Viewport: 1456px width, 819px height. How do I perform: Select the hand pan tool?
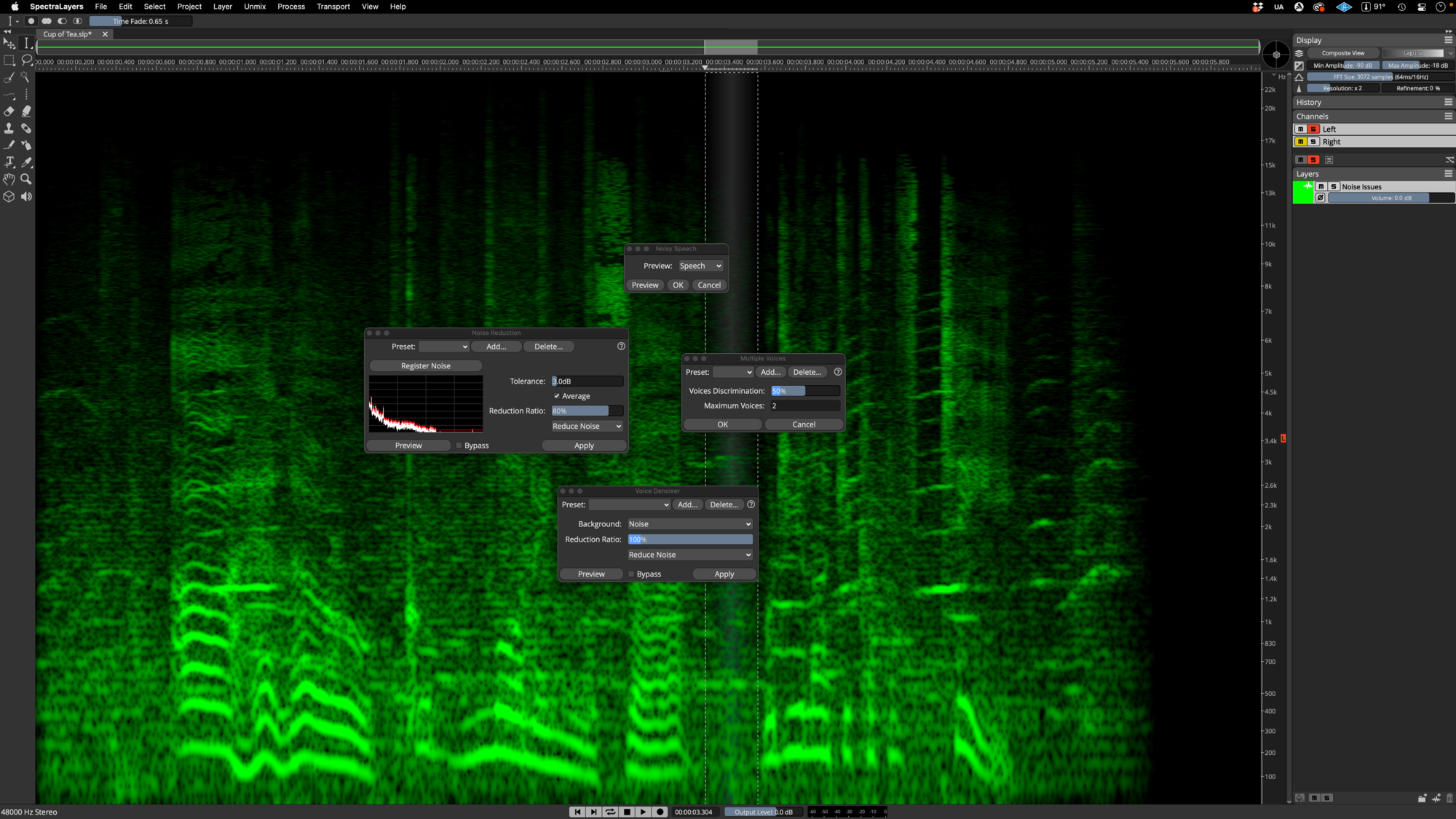coord(9,179)
